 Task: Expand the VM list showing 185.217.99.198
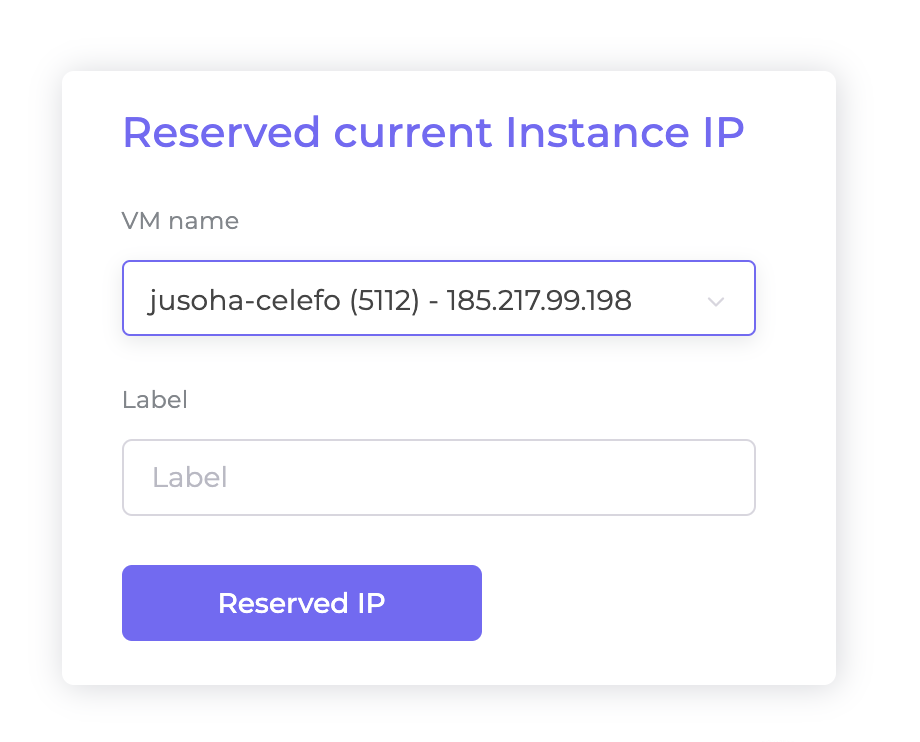point(438,298)
